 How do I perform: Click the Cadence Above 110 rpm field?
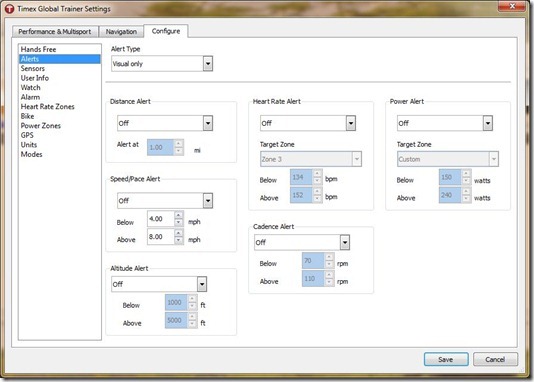coord(313,278)
